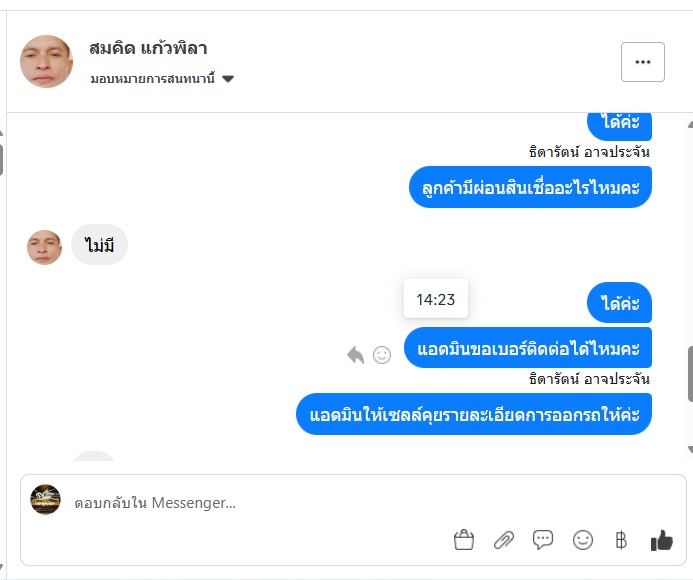Click the chat scrollbar thumb on right
Viewport: 693px width, 580px height.
coord(690,373)
